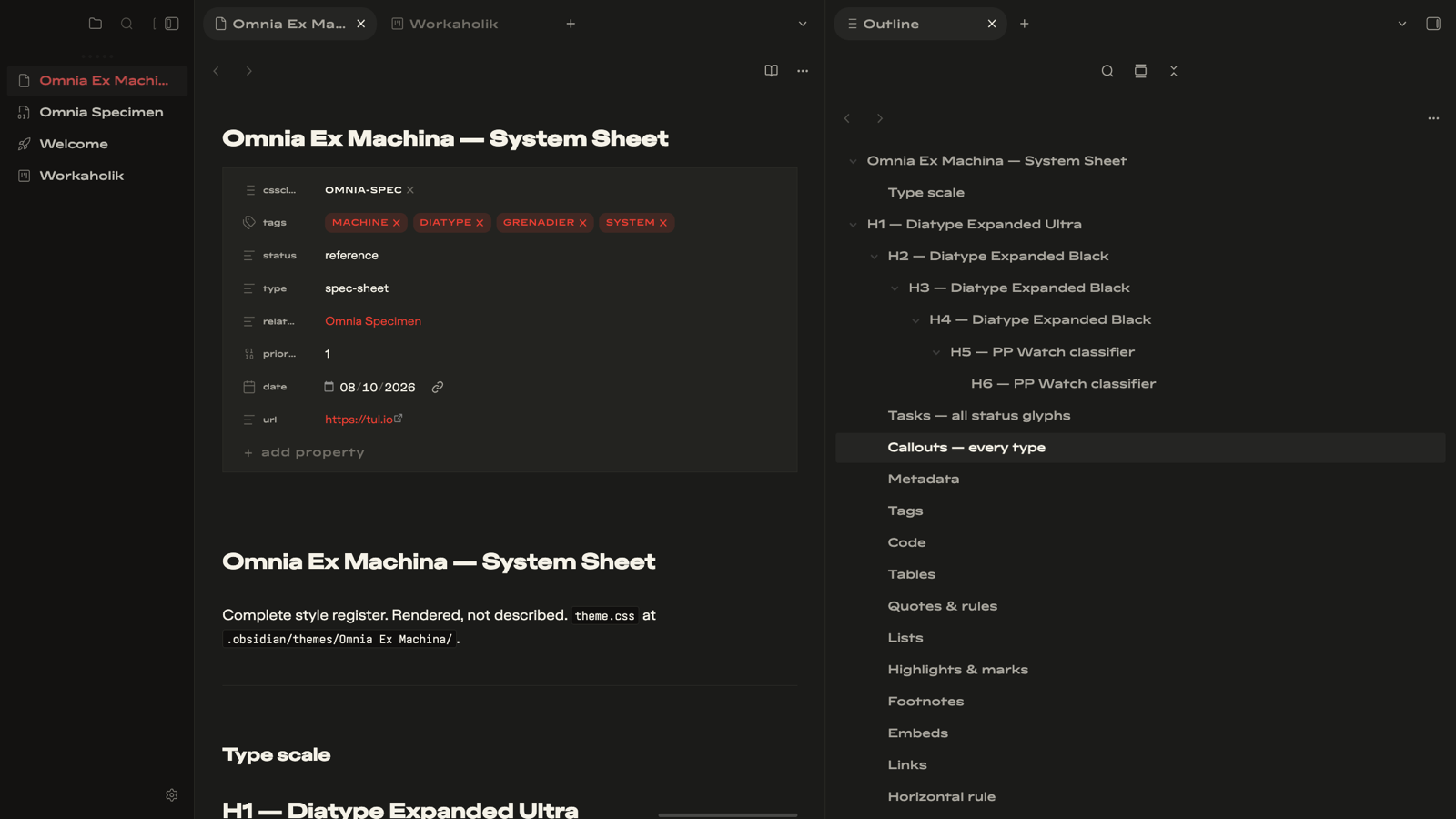Open the date picker calendar icon
The width and height of the screenshot is (1456, 819).
329,387
